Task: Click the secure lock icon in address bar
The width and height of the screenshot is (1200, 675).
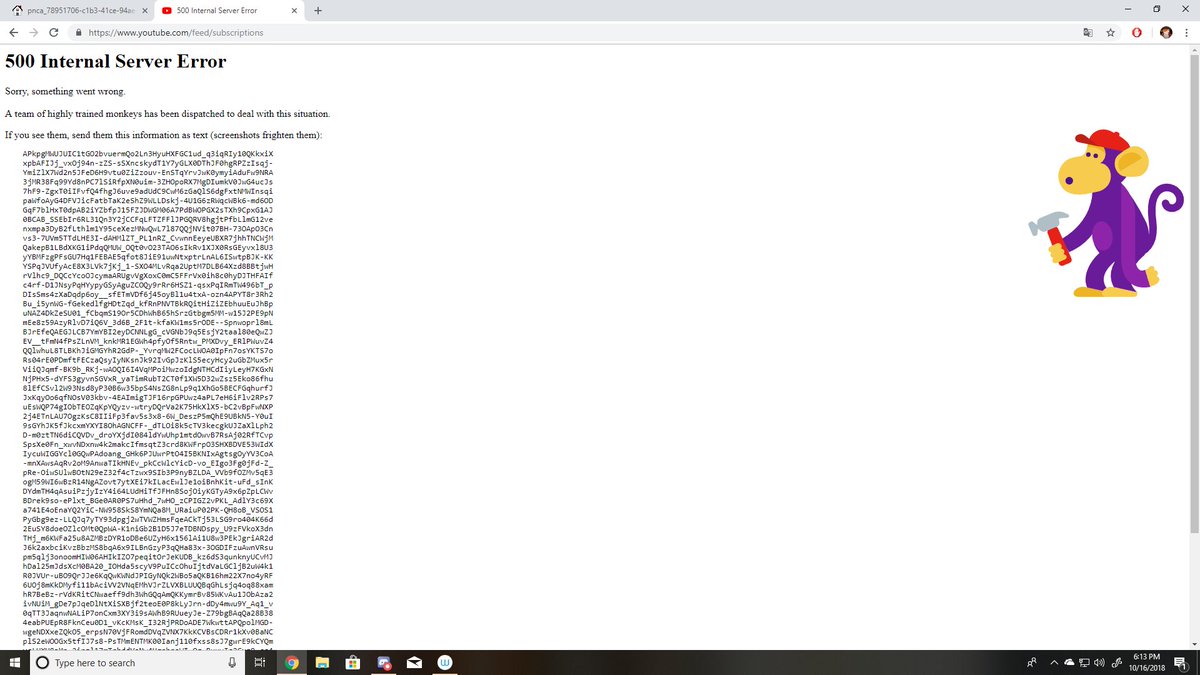Action: [78, 32]
